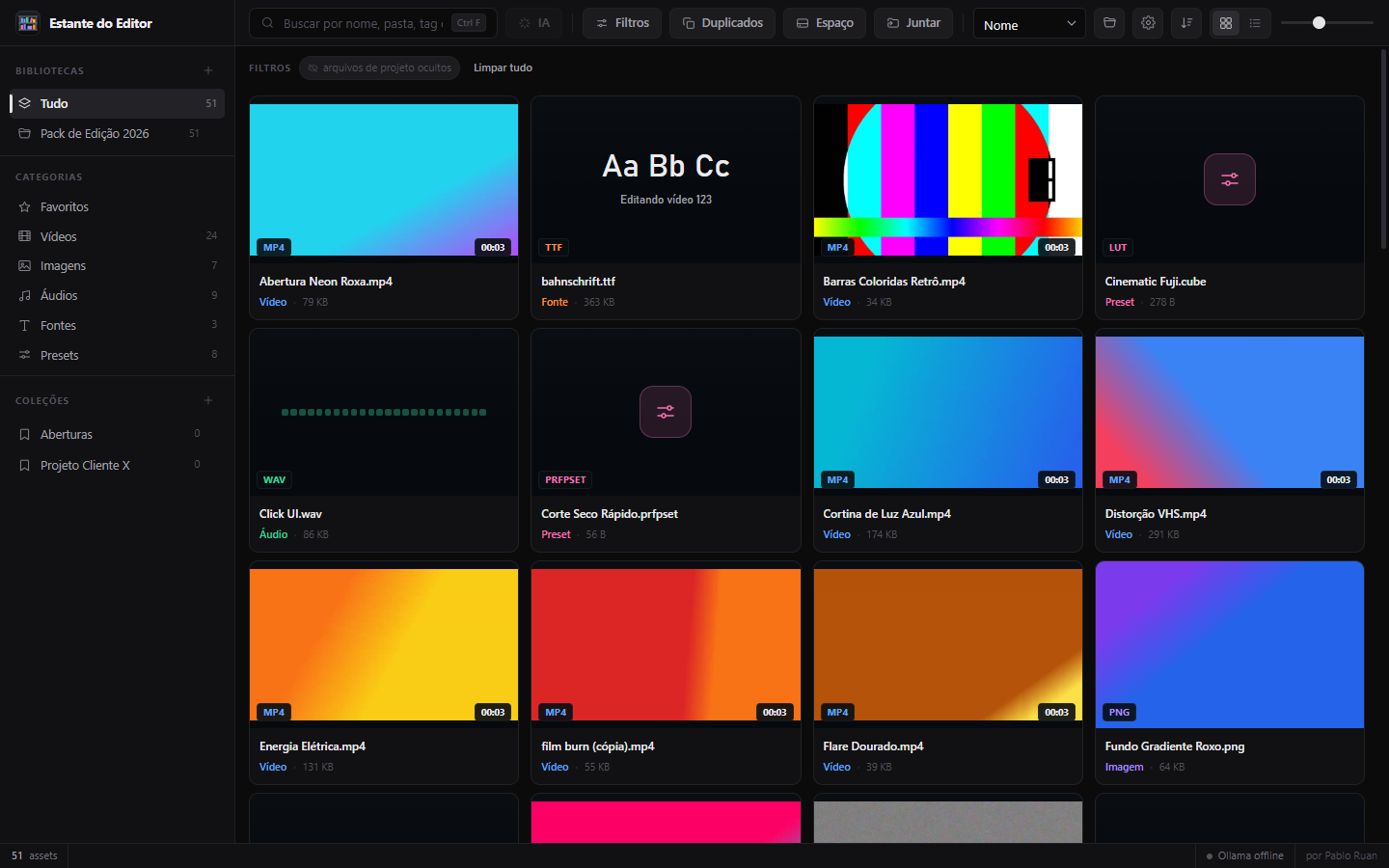The width and height of the screenshot is (1389, 868).
Task: Open the Filtros panel
Action: pyautogui.click(x=622, y=23)
